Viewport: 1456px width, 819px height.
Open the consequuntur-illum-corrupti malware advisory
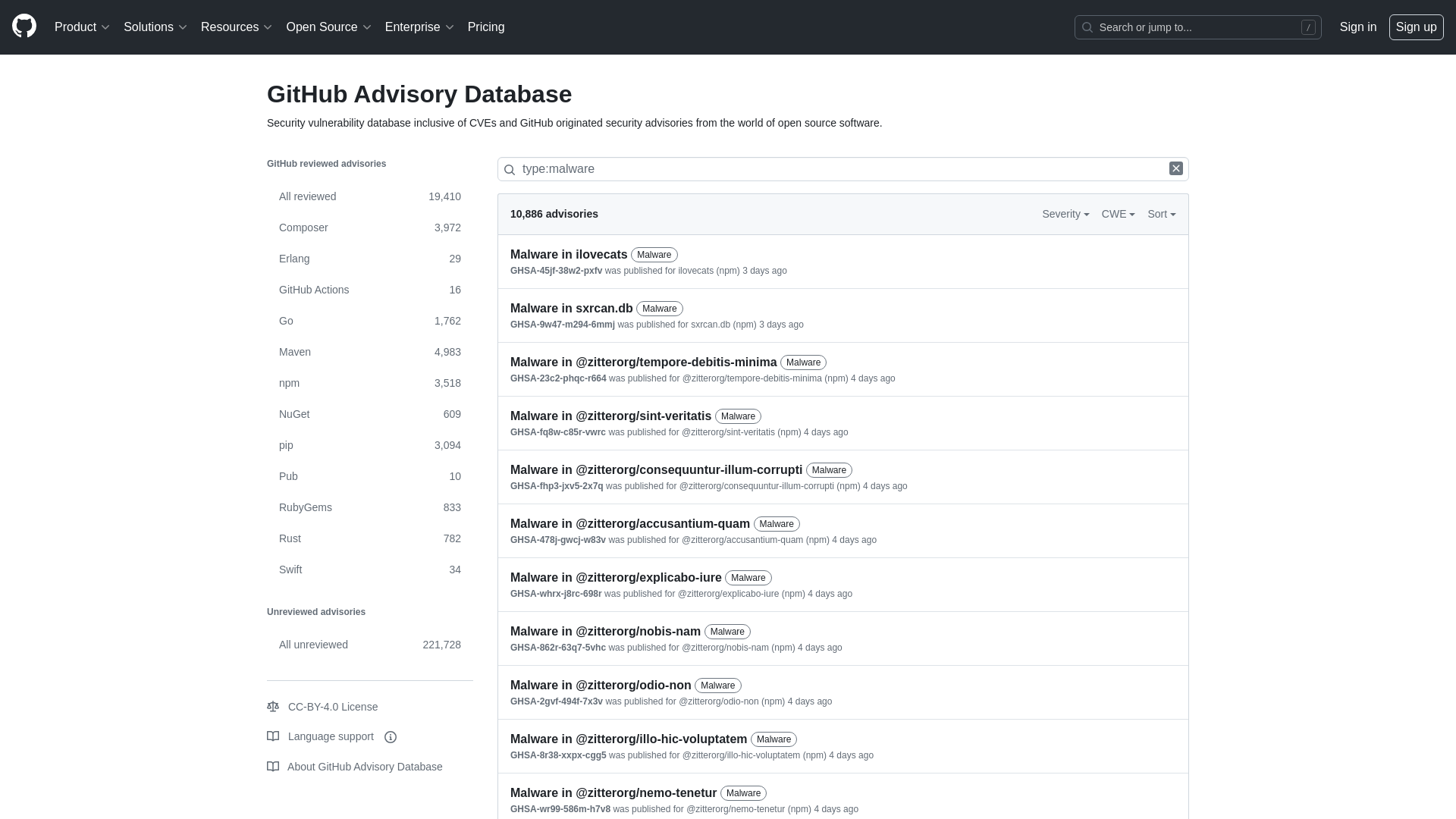click(656, 470)
